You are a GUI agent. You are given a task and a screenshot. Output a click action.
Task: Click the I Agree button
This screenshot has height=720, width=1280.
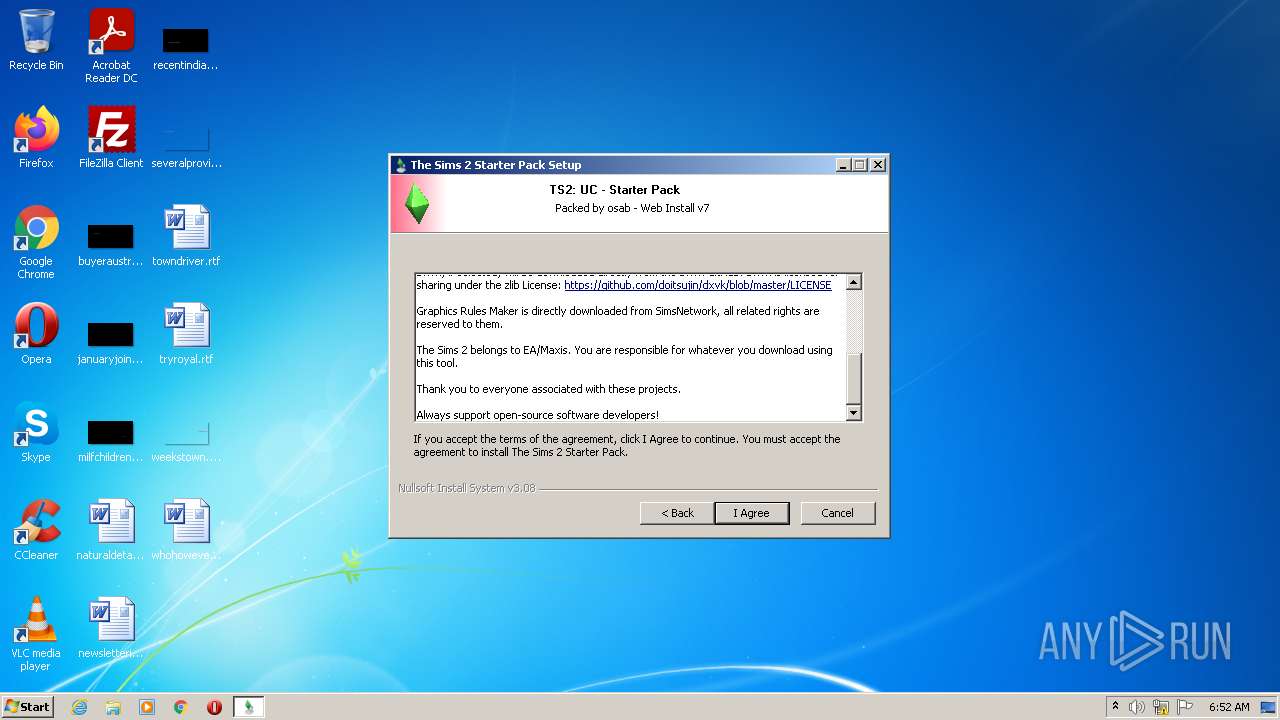click(x=751, y=513)
